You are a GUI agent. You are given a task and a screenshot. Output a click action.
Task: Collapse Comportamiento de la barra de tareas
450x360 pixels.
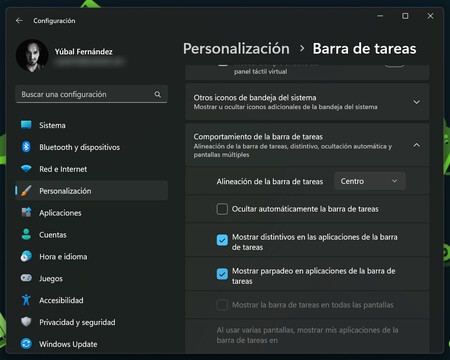pos(307,145)
